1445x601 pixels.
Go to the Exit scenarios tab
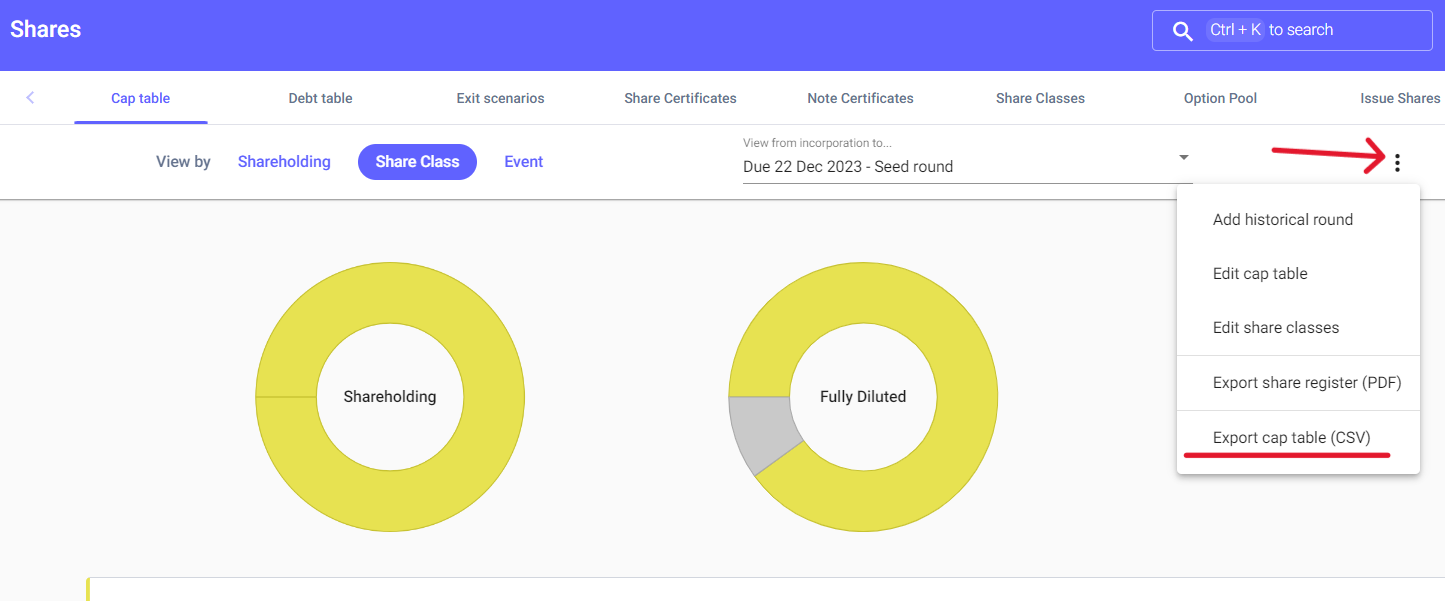[500, 98]
